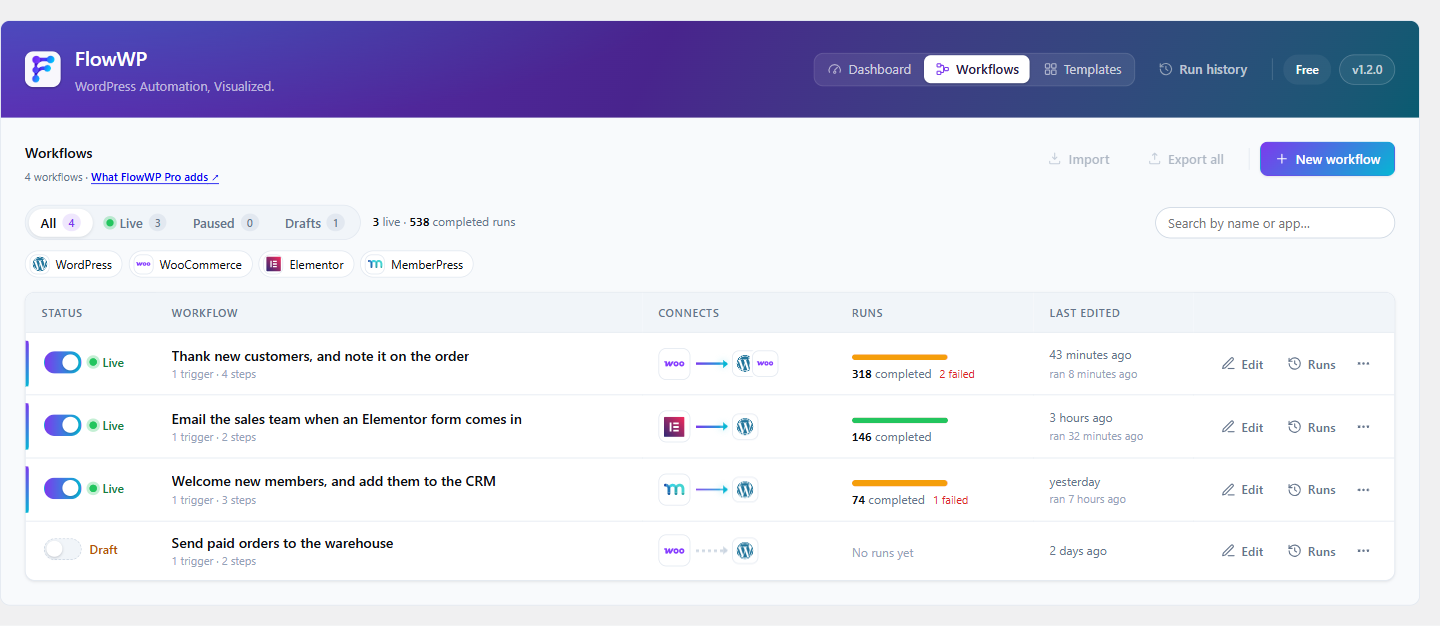Viewport: 1440px width, 626px height.
Task: Open Email the sales team Elementor workflow
Action: [x=346, y=419]
